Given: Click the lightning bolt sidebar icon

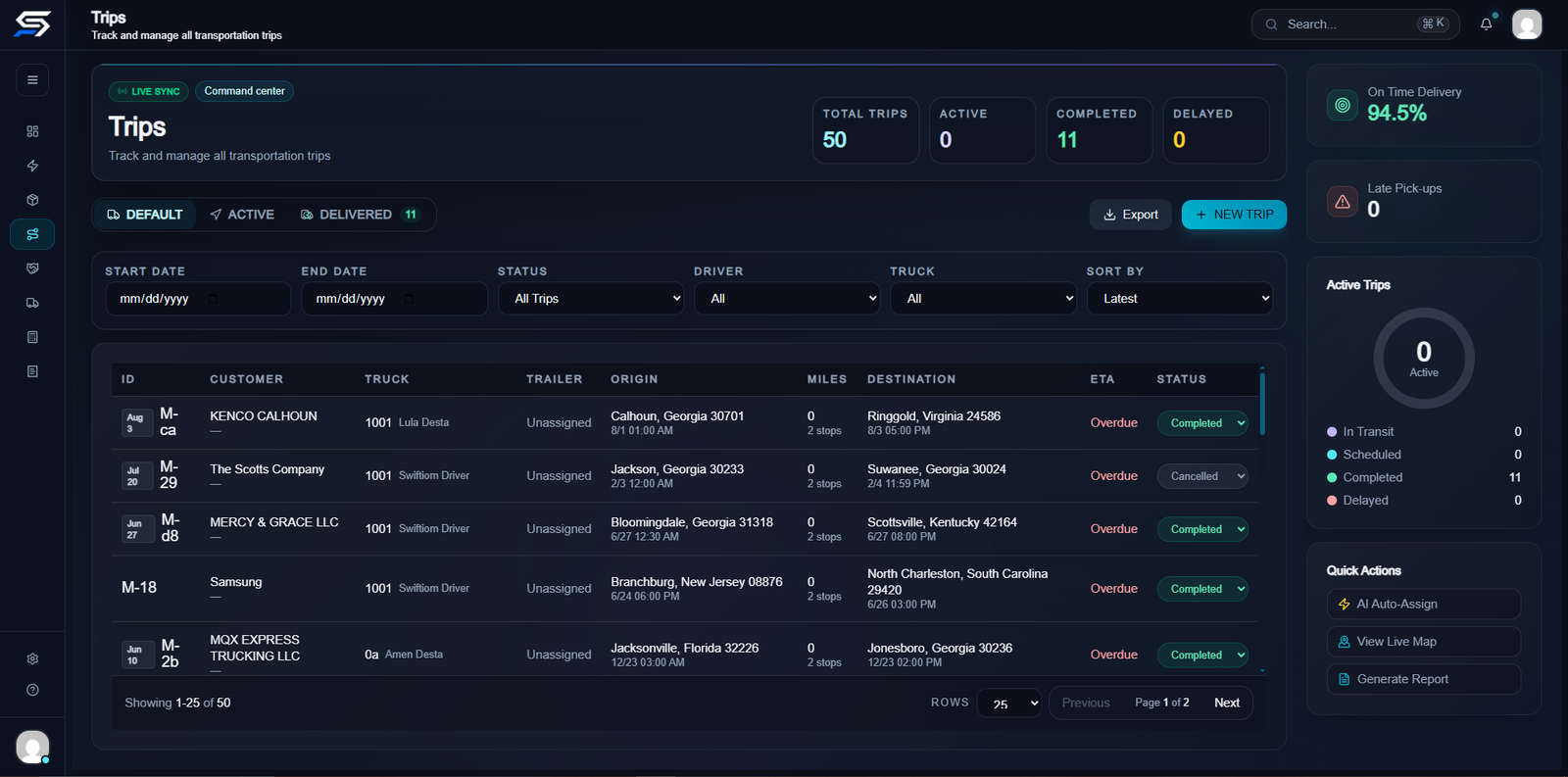Looking at the screenshot, I should coord(32,166).
